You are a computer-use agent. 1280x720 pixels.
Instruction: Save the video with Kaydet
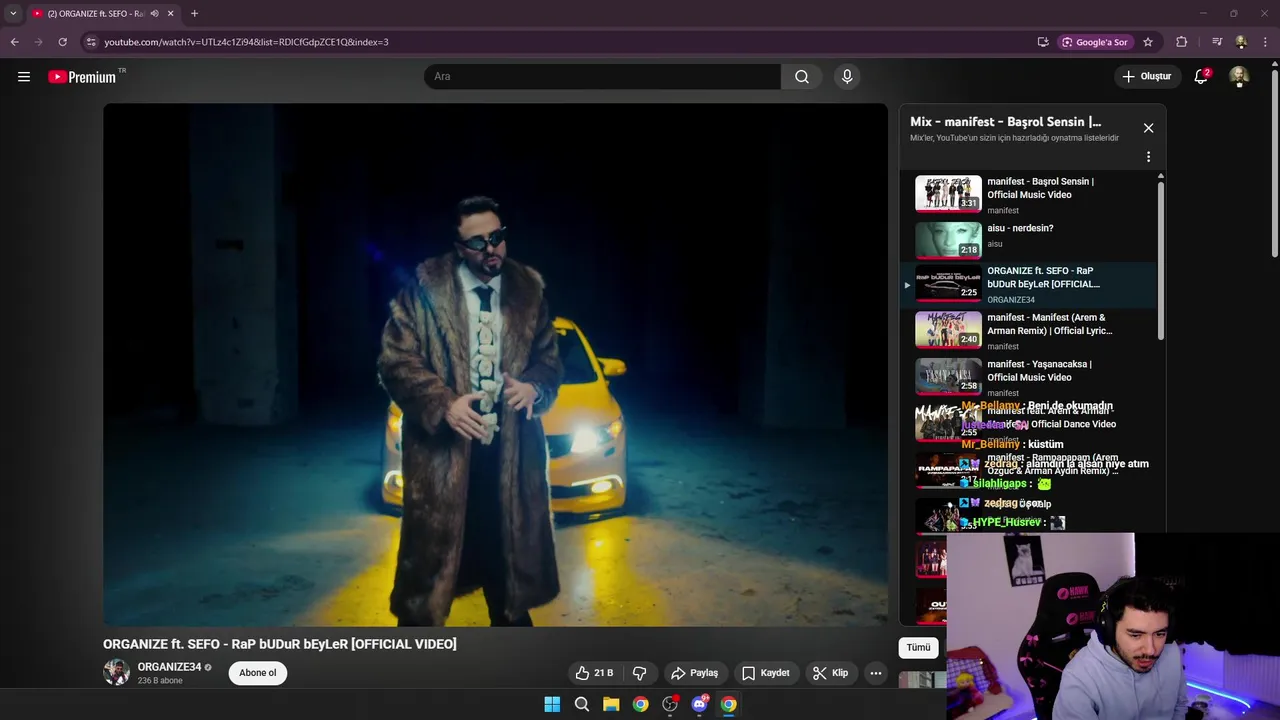click(x=766, y=673)
